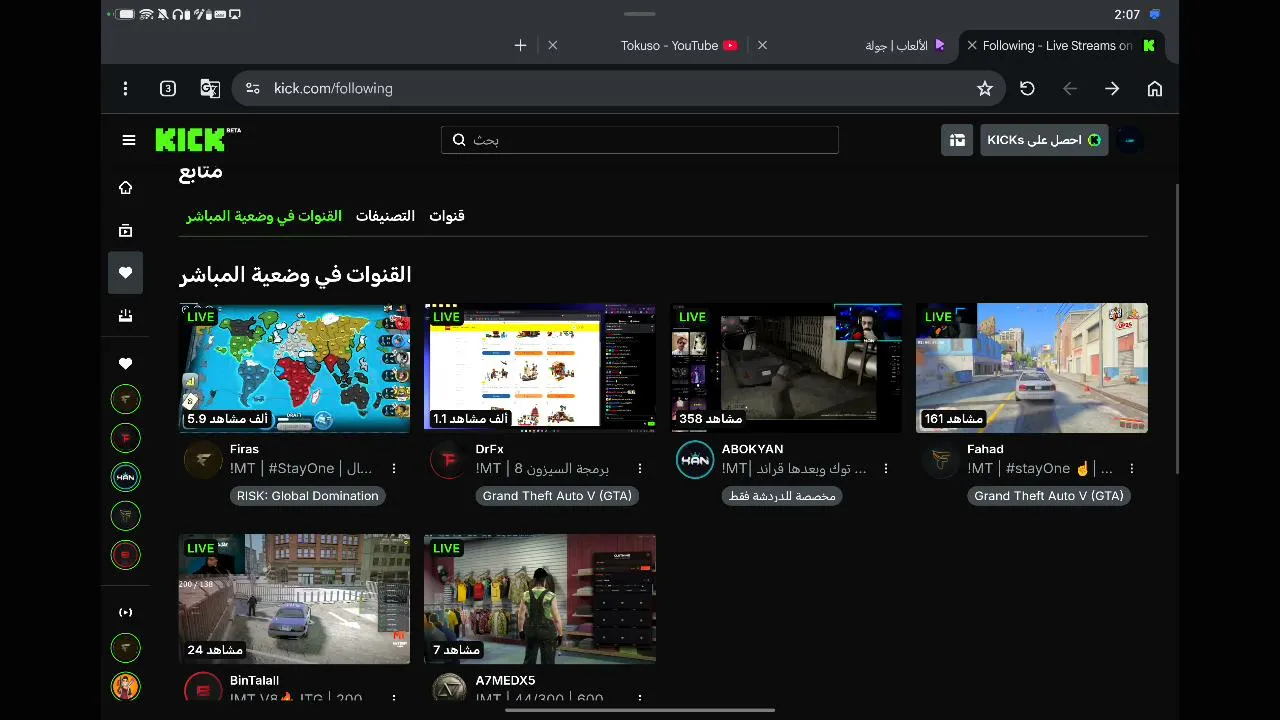This screenshot has width=1280, height=720.
Task: Open the Firas channel name link
Action: pos(244,450)
